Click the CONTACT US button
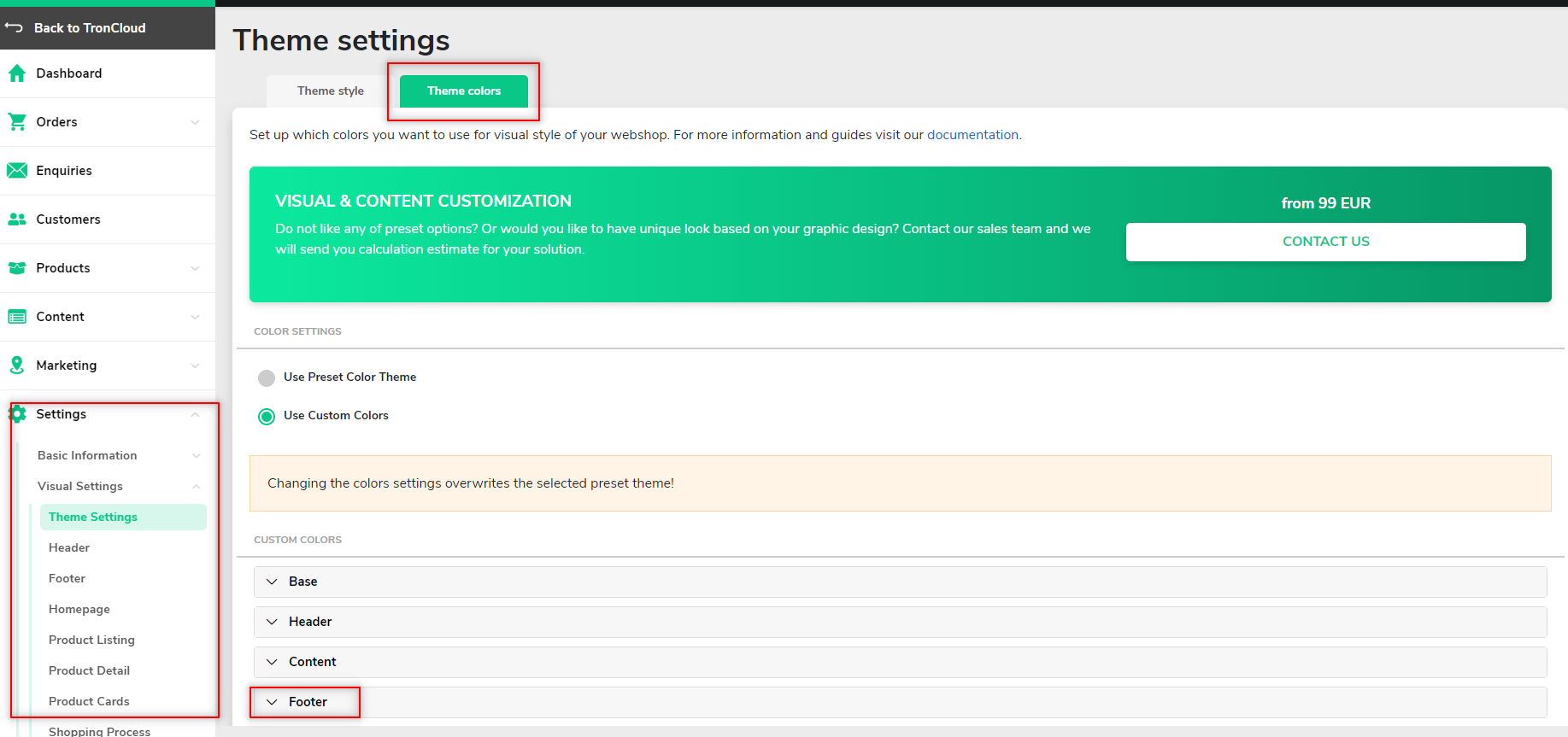Screen dimensions: 1568x737 (1326, 242)
